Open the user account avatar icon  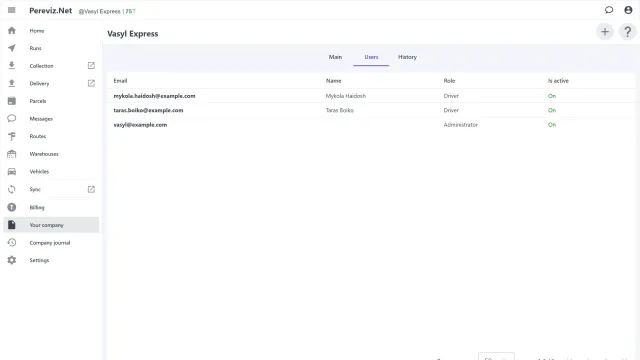pos(628,10)
